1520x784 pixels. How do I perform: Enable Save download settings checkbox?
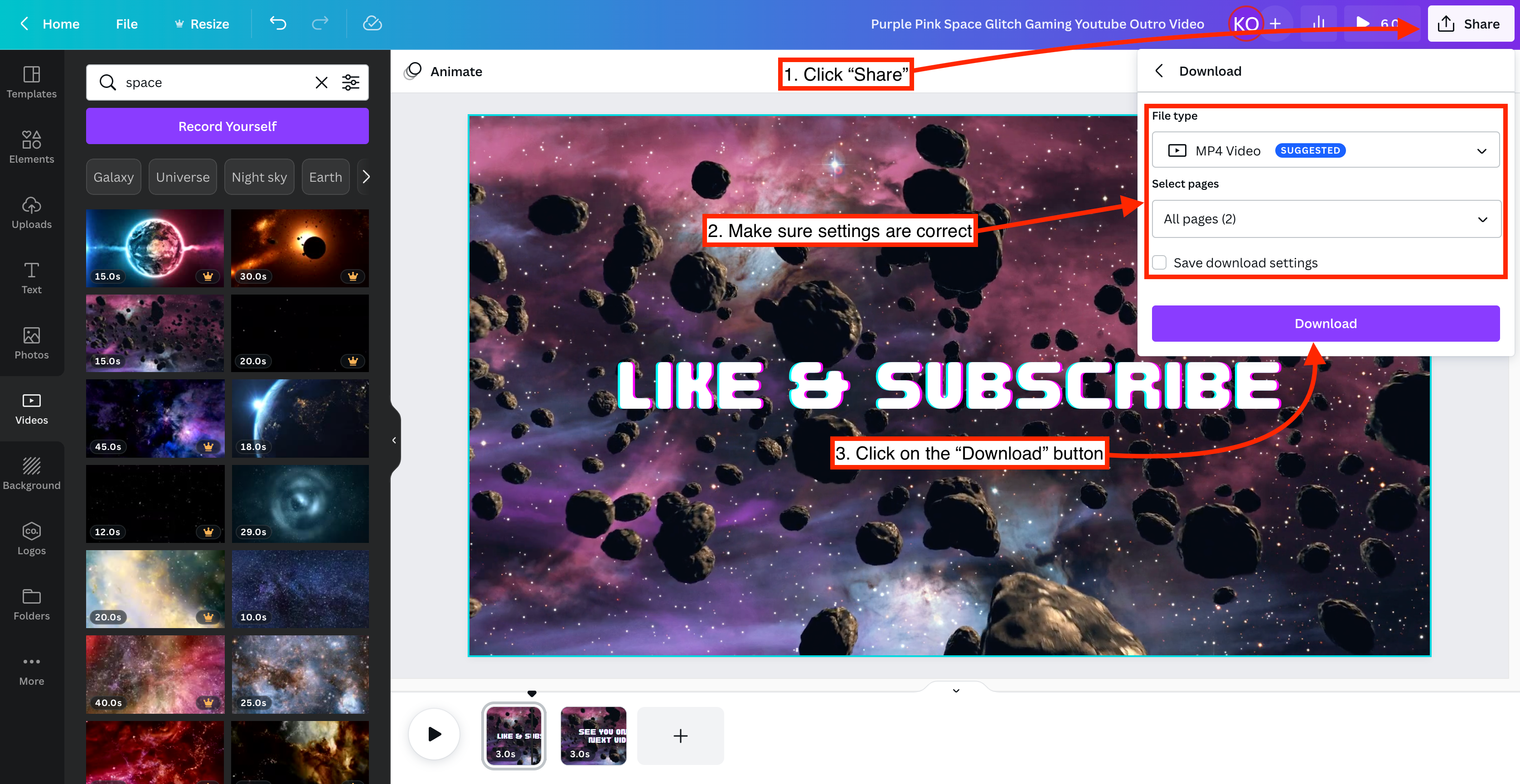pos(1159,262)
